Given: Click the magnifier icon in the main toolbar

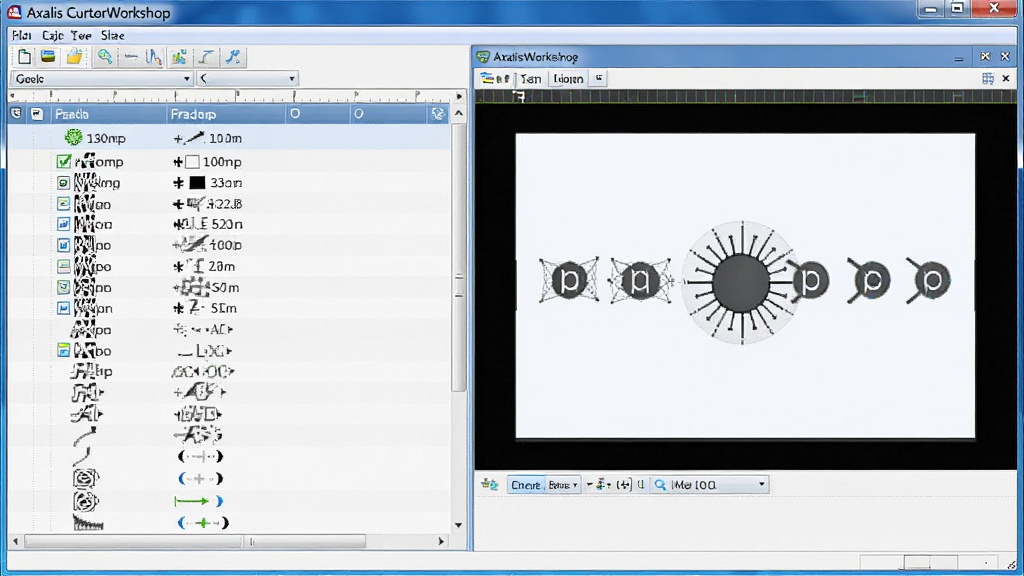Looking at the screenshot, I should point(104,57).
